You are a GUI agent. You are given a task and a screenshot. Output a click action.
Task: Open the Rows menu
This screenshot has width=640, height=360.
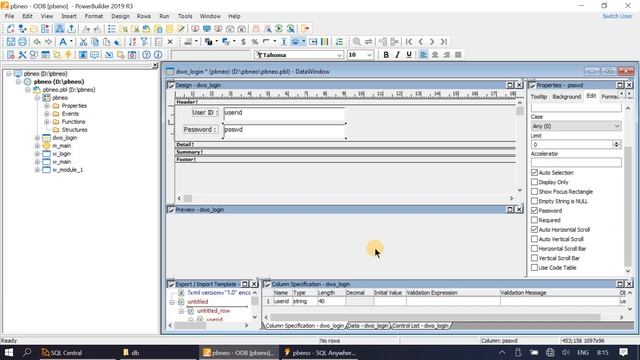(x=144, y=16)
